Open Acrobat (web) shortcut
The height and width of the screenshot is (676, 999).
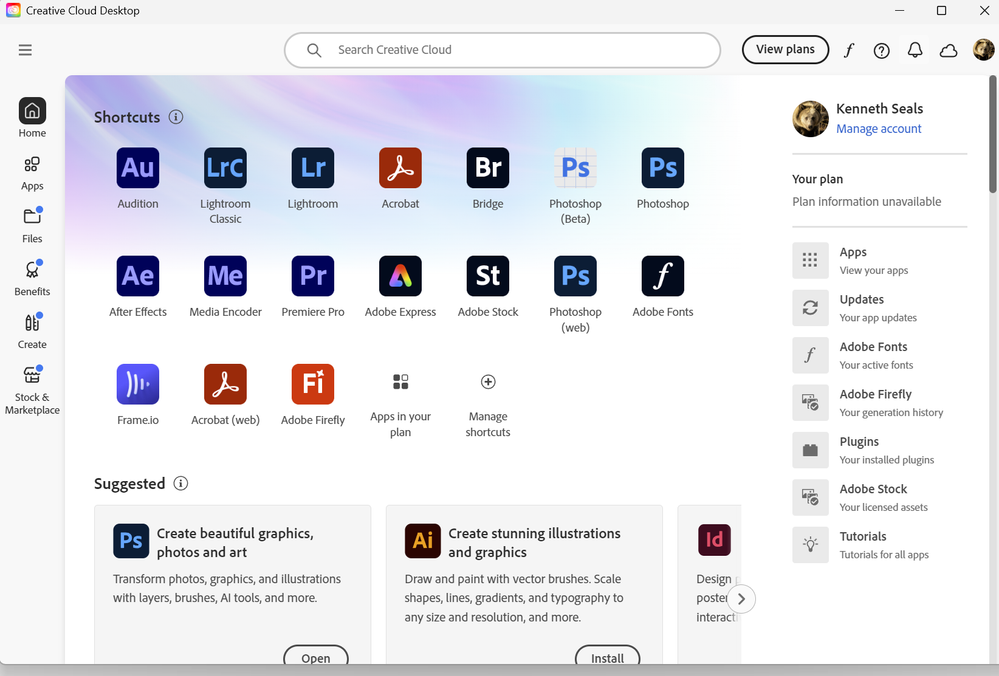(225, 384)
